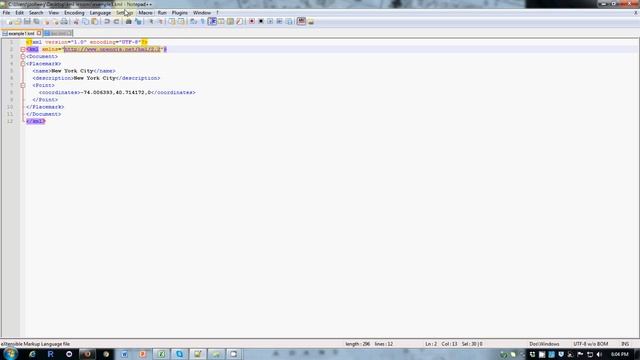The image size is (640, 360).
Task: Open the Search menu
Action: pos(36,13)
